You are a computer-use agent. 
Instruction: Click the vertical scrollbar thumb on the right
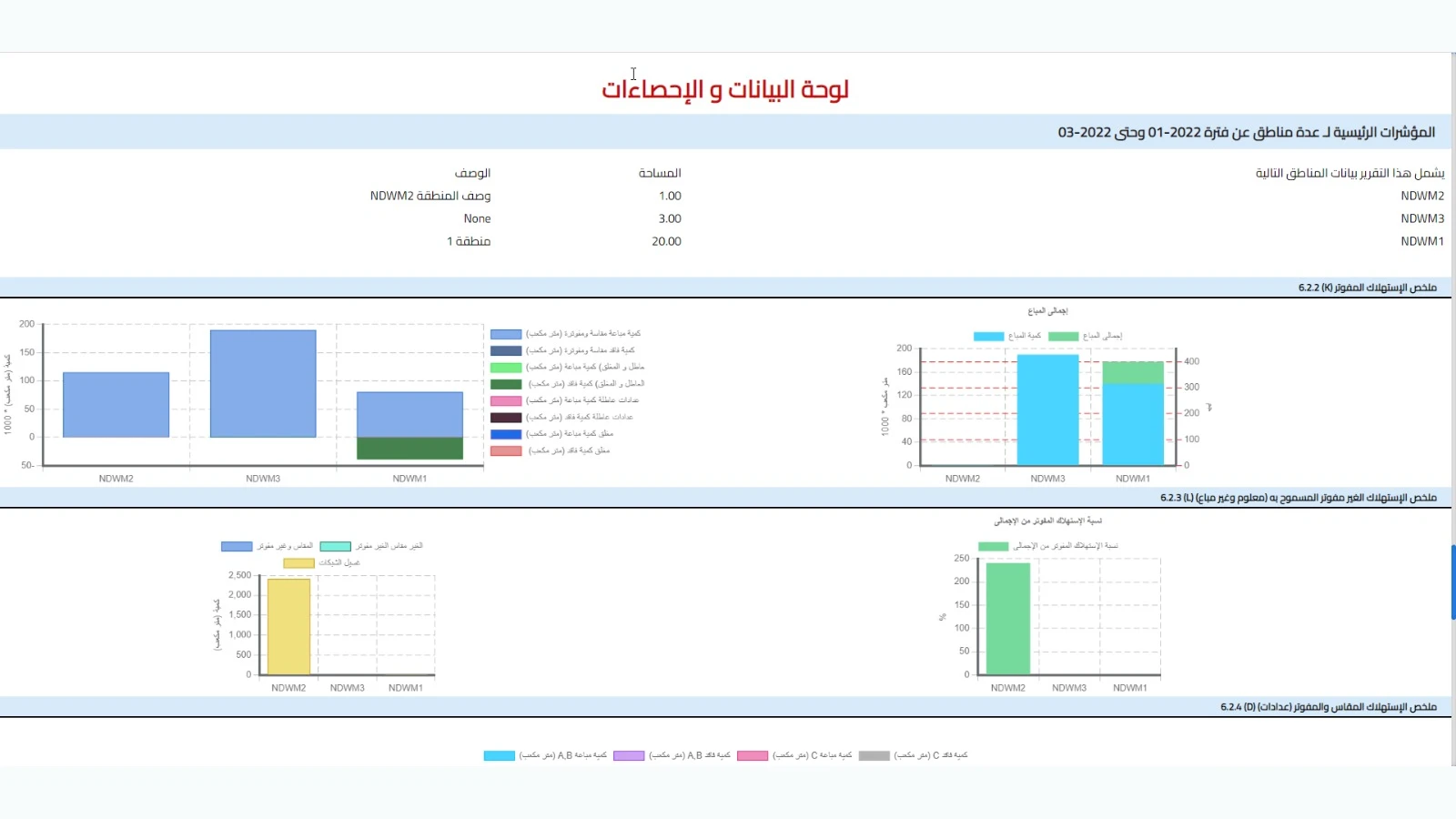(x=1453, y=582)
